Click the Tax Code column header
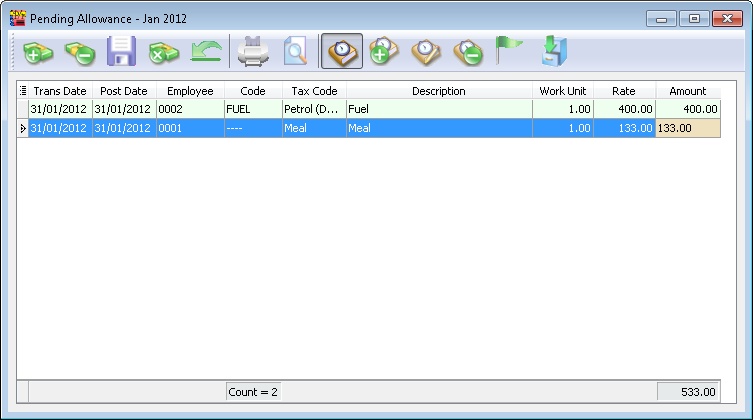The image size is (753, 420). coord(313,91)
